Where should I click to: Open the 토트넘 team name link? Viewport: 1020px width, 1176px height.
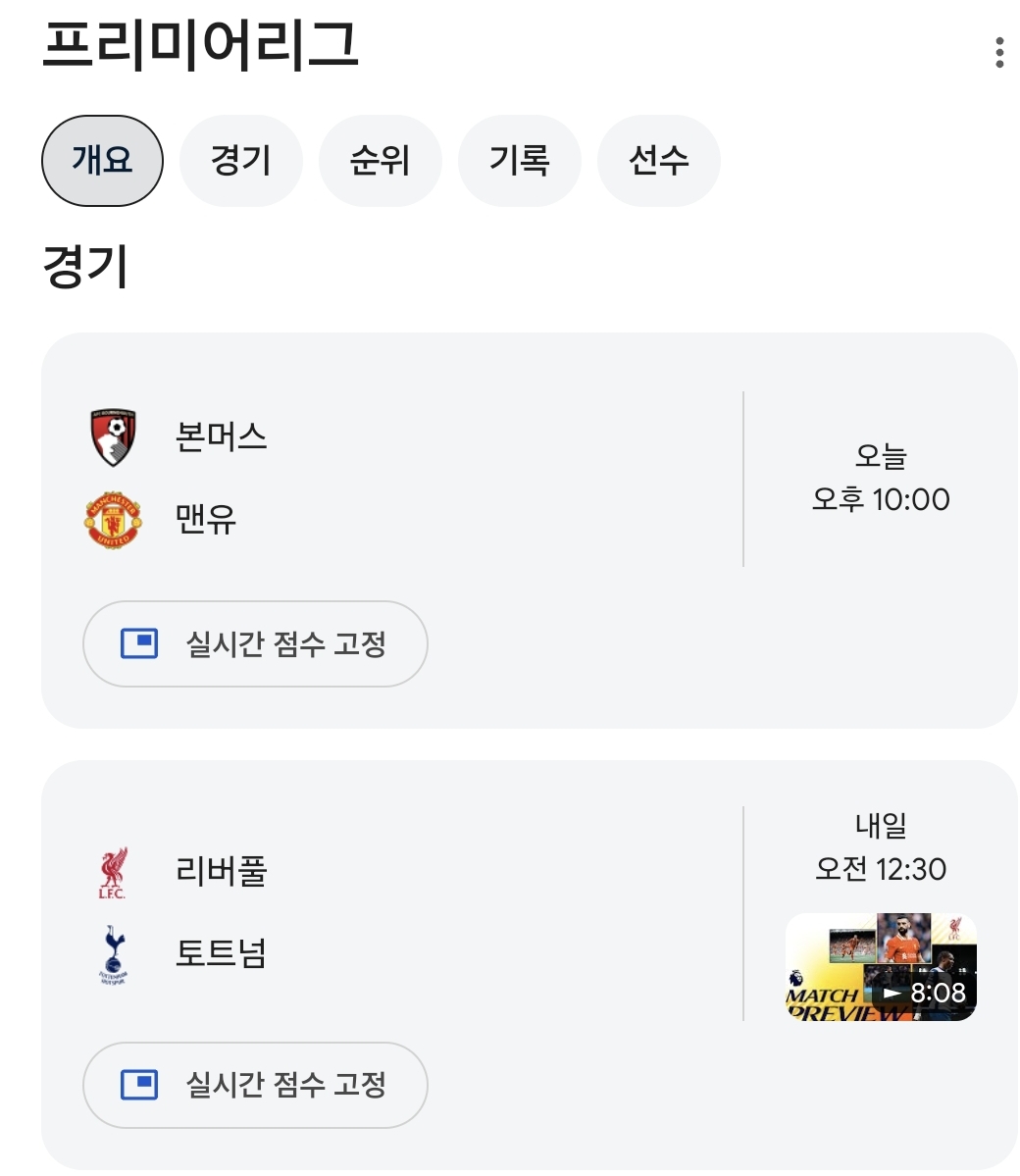pyautogui.click(x=221, y=953)
